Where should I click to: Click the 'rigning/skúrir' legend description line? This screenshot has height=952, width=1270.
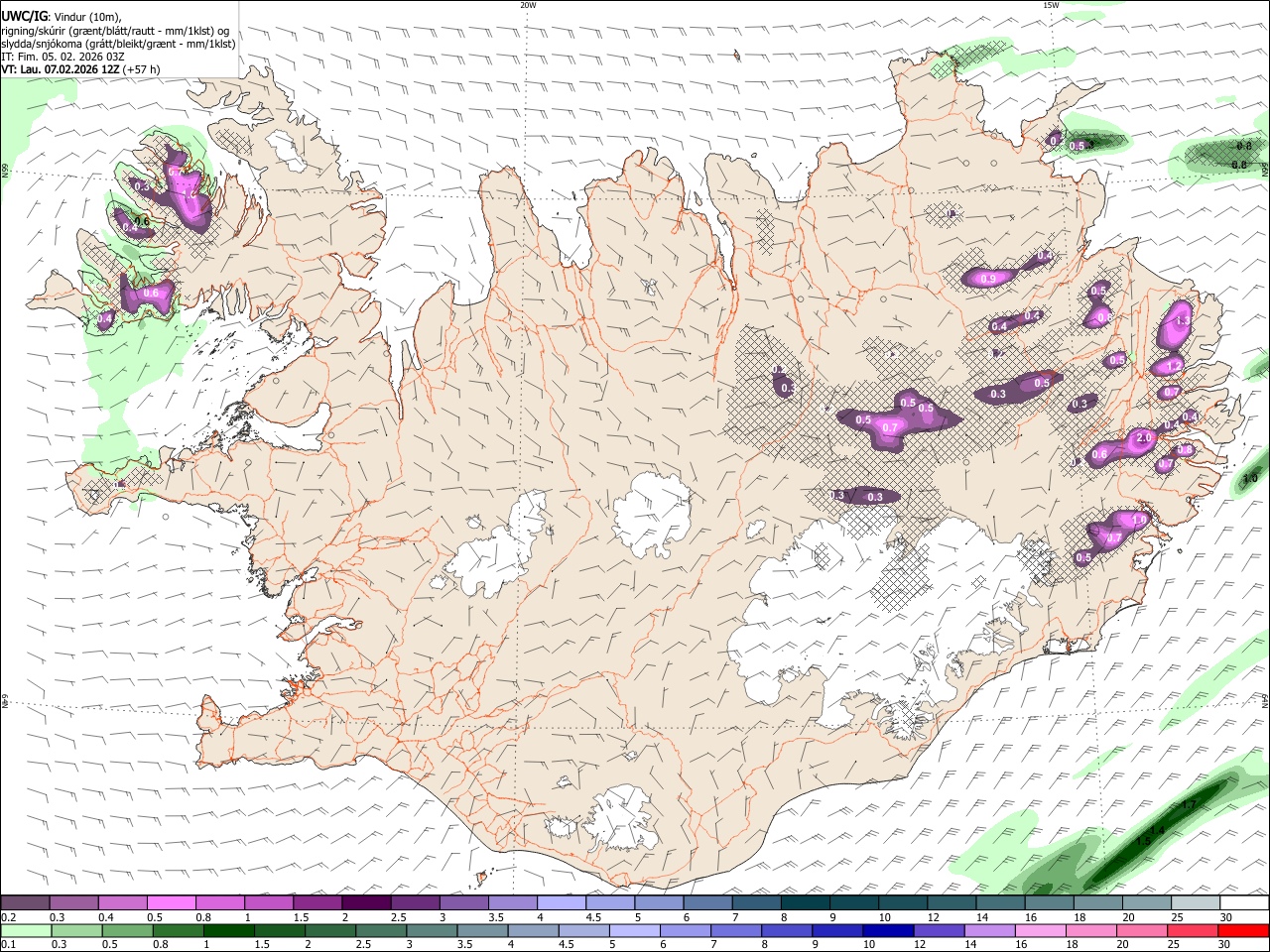115,31
